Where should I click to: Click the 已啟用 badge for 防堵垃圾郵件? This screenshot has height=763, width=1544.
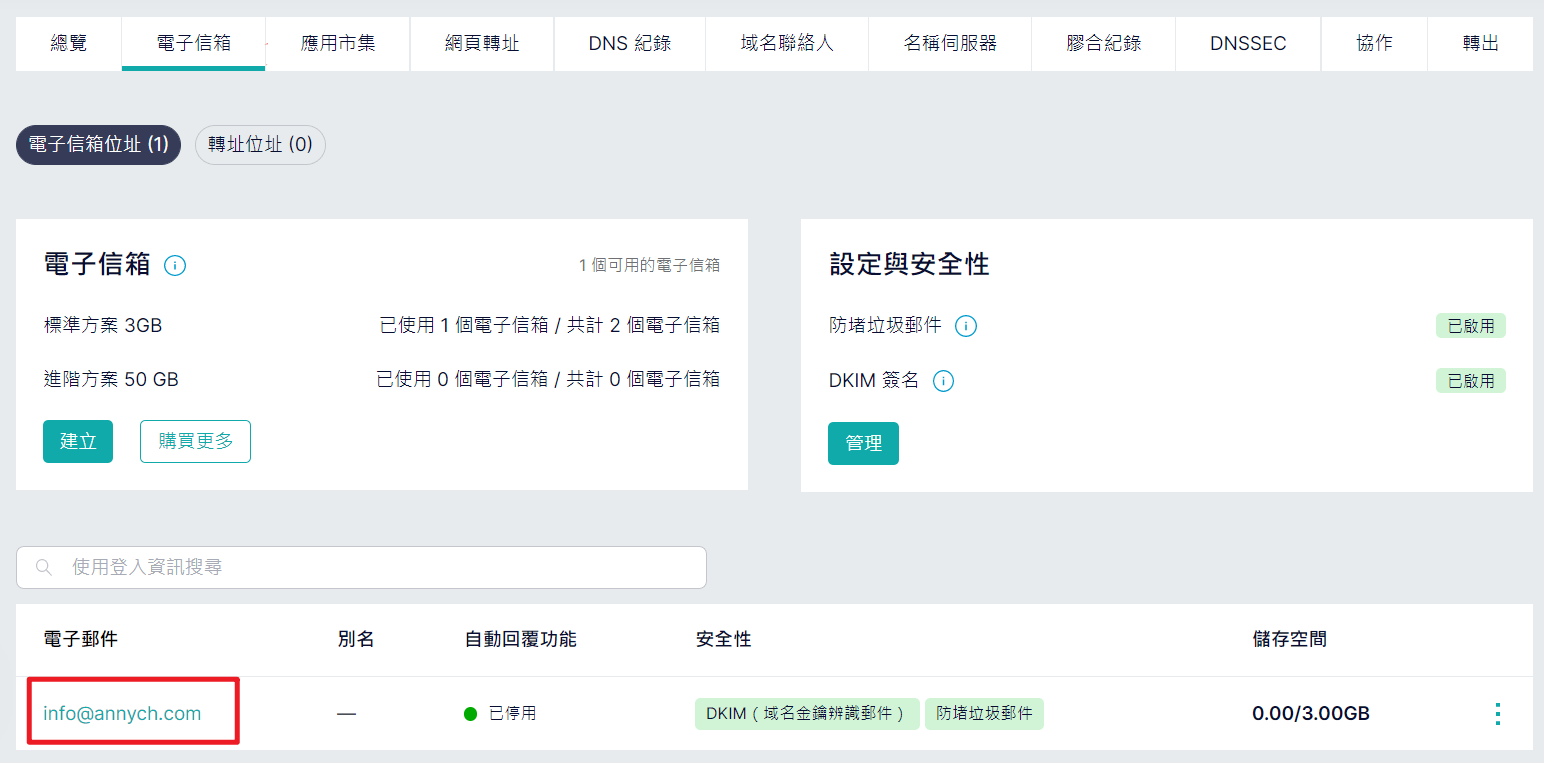coord(1471,326)
